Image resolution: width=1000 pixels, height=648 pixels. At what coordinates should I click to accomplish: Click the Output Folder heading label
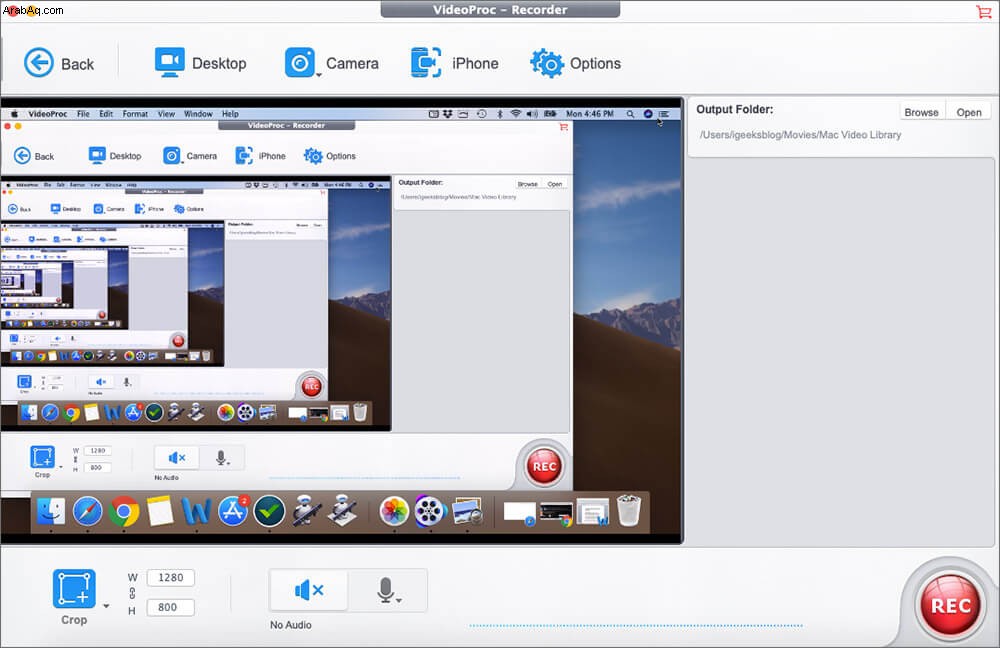(735, 109)
